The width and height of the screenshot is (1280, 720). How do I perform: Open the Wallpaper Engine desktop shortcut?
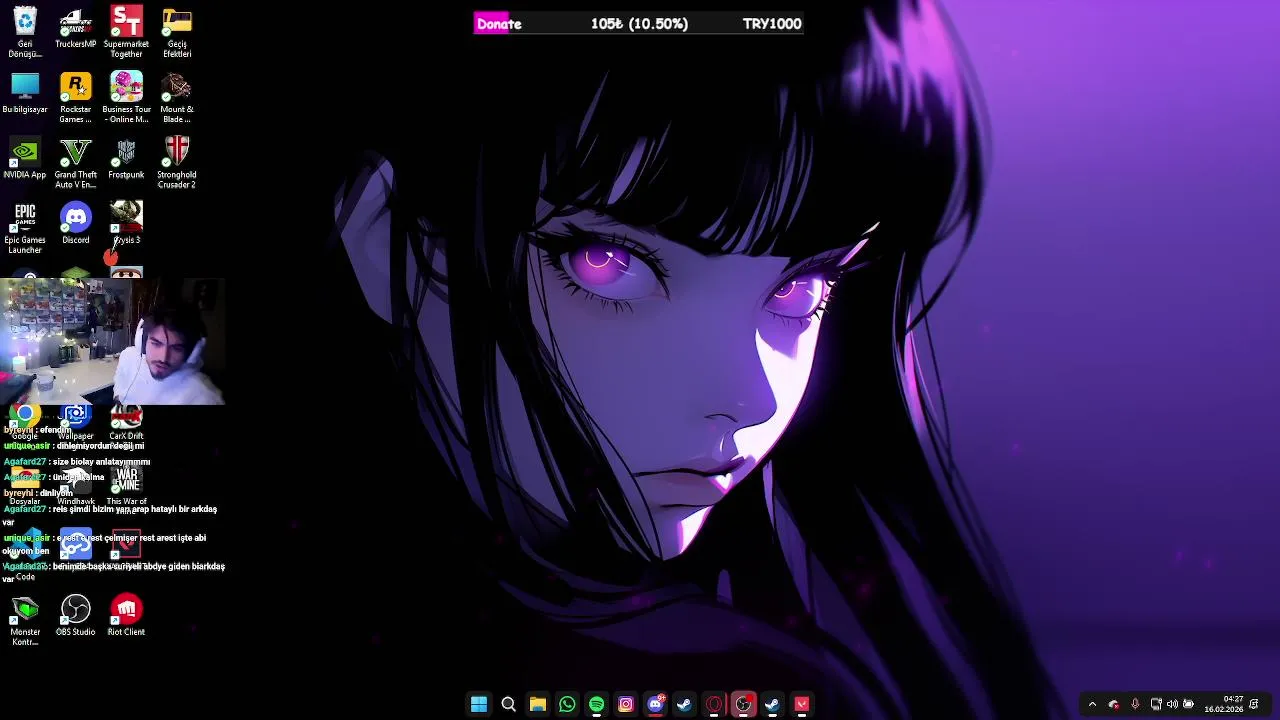pos(75,420)
